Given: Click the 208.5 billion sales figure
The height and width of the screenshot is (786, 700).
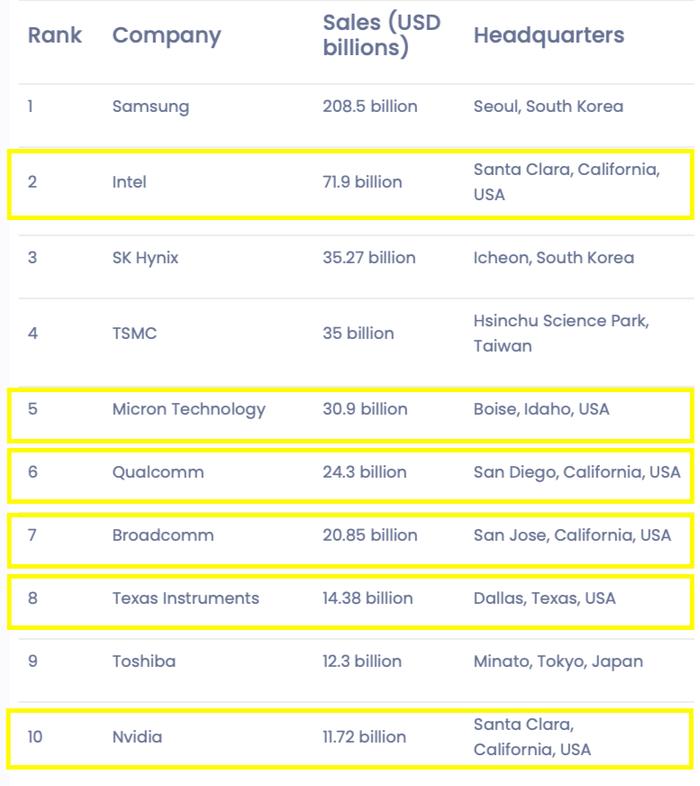Looking at the screenshot, I should 370,106.
